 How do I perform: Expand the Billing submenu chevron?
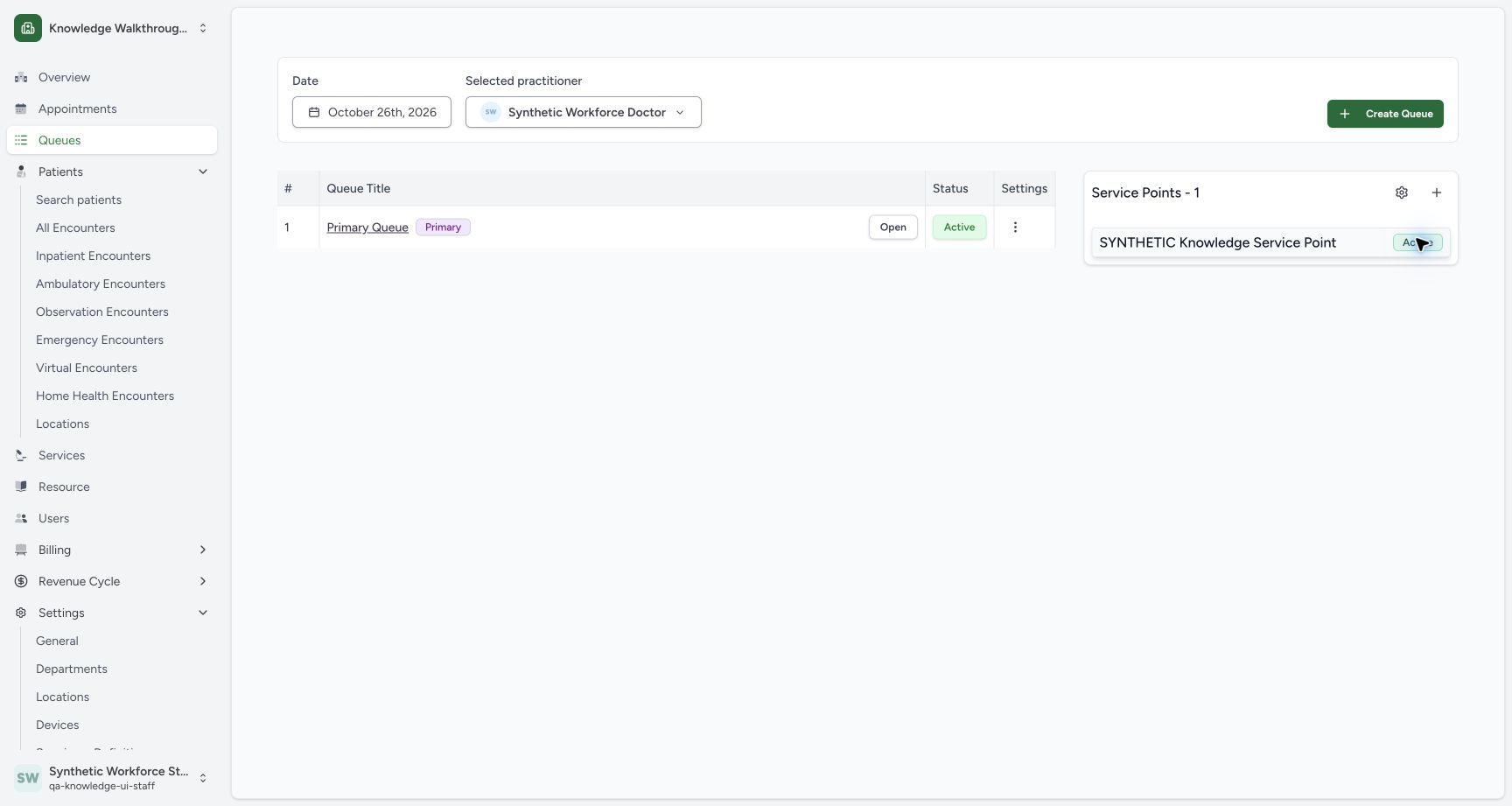(x=203, y=550)
